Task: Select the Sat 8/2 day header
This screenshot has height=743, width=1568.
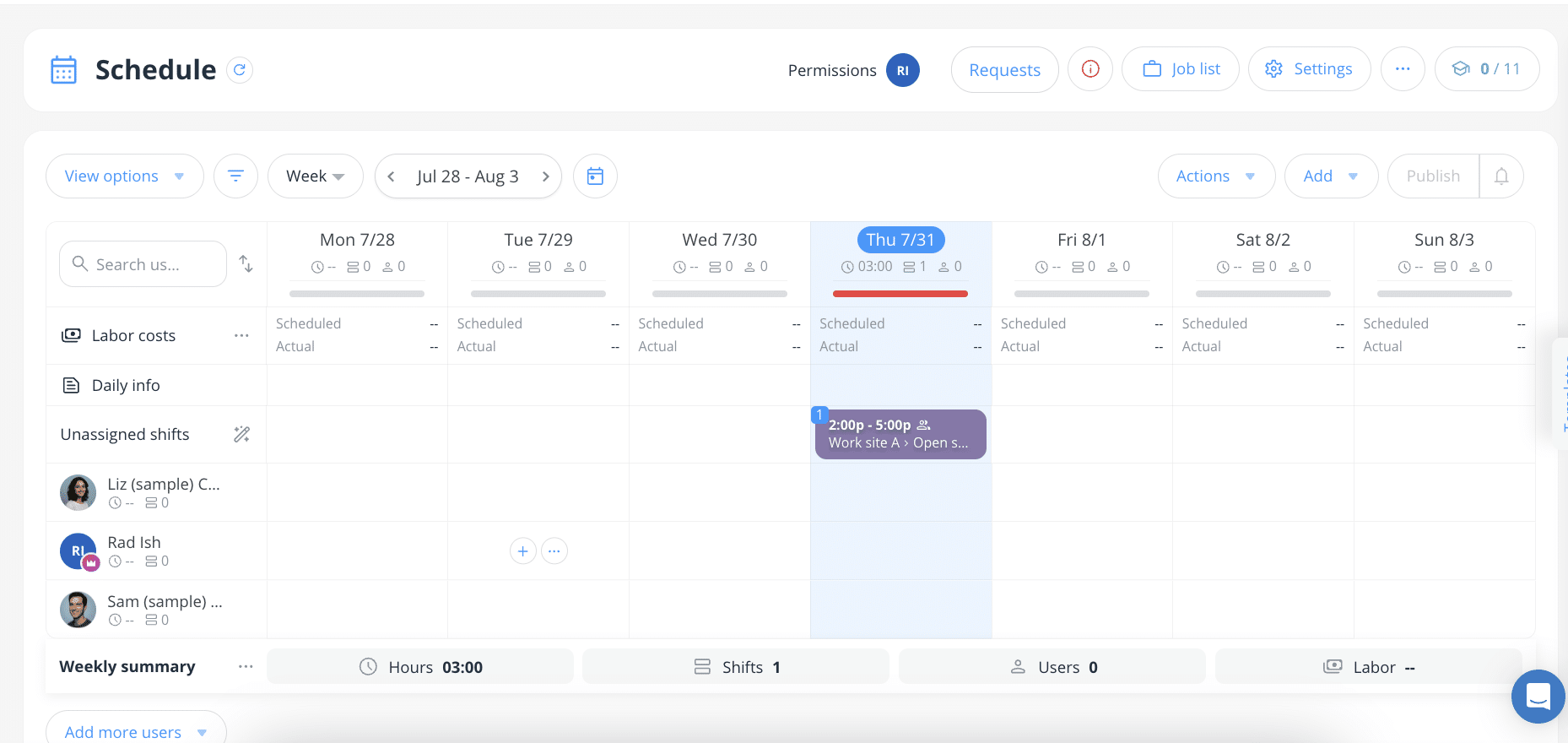Action: click(1263, 240)
